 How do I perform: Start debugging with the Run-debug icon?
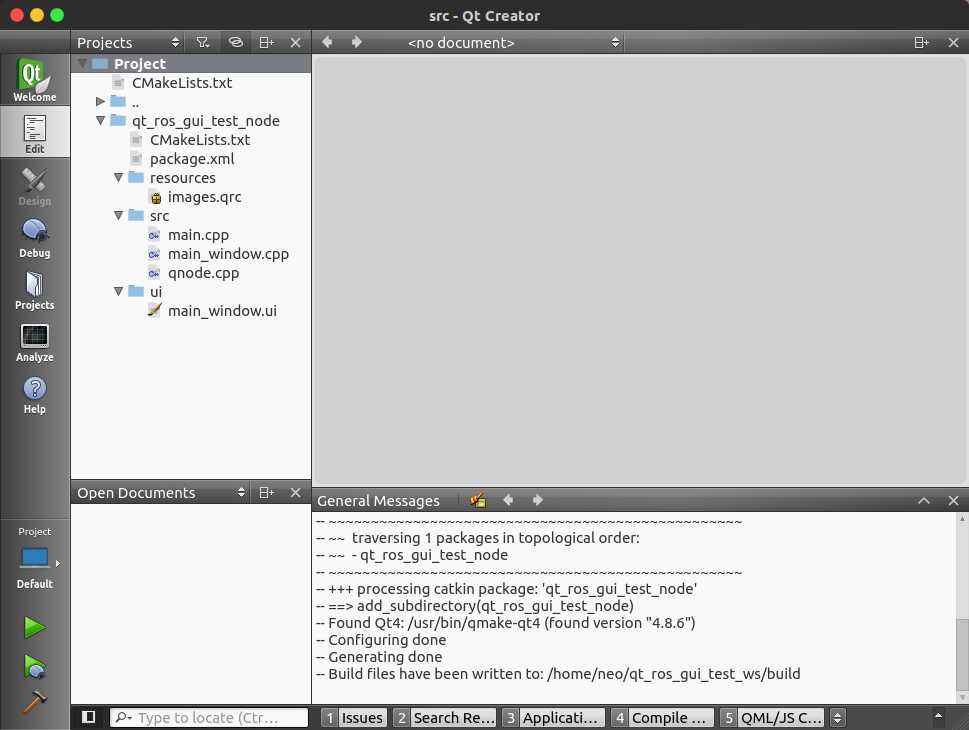[x=35, y=667]
